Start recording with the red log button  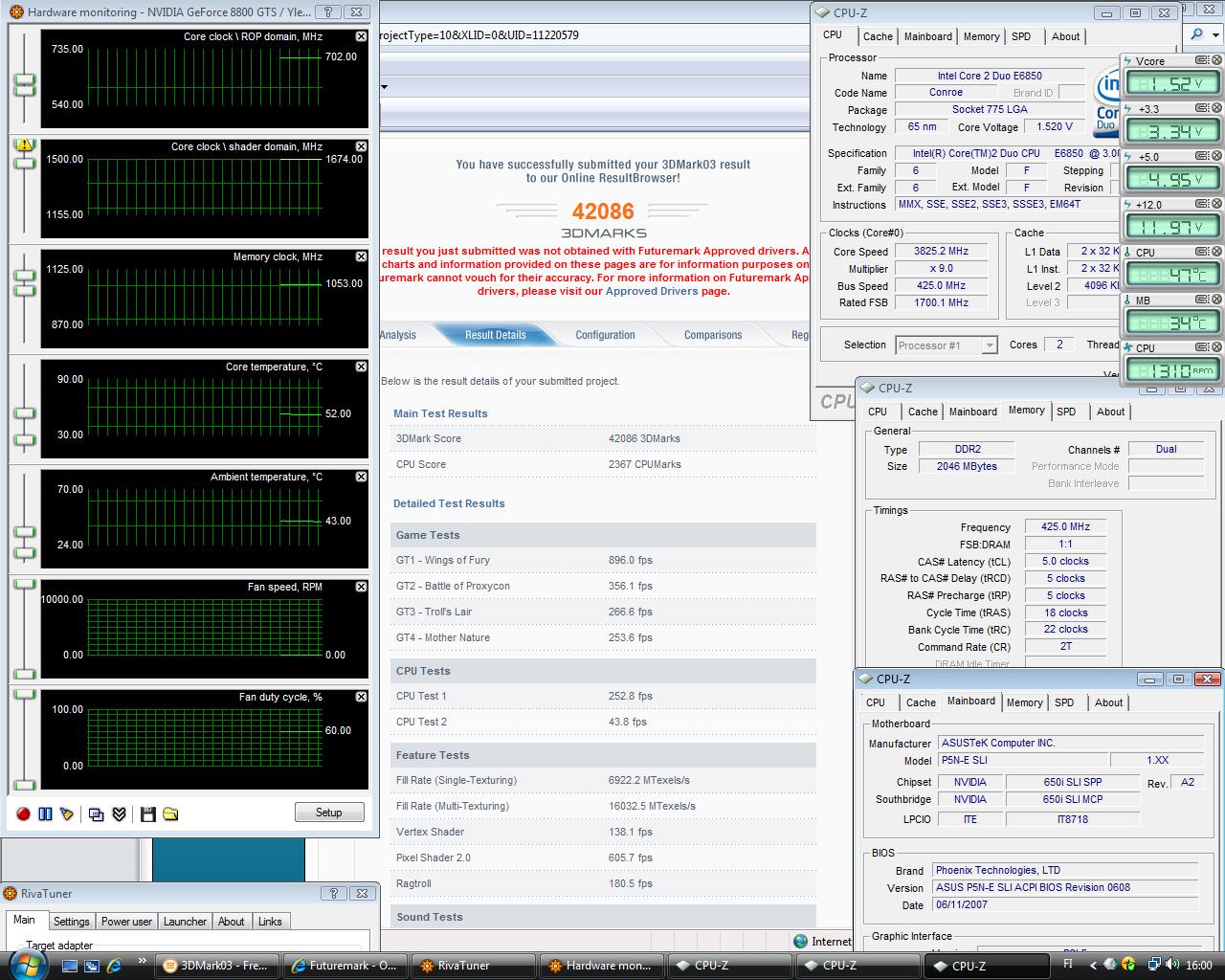[24, 813]
